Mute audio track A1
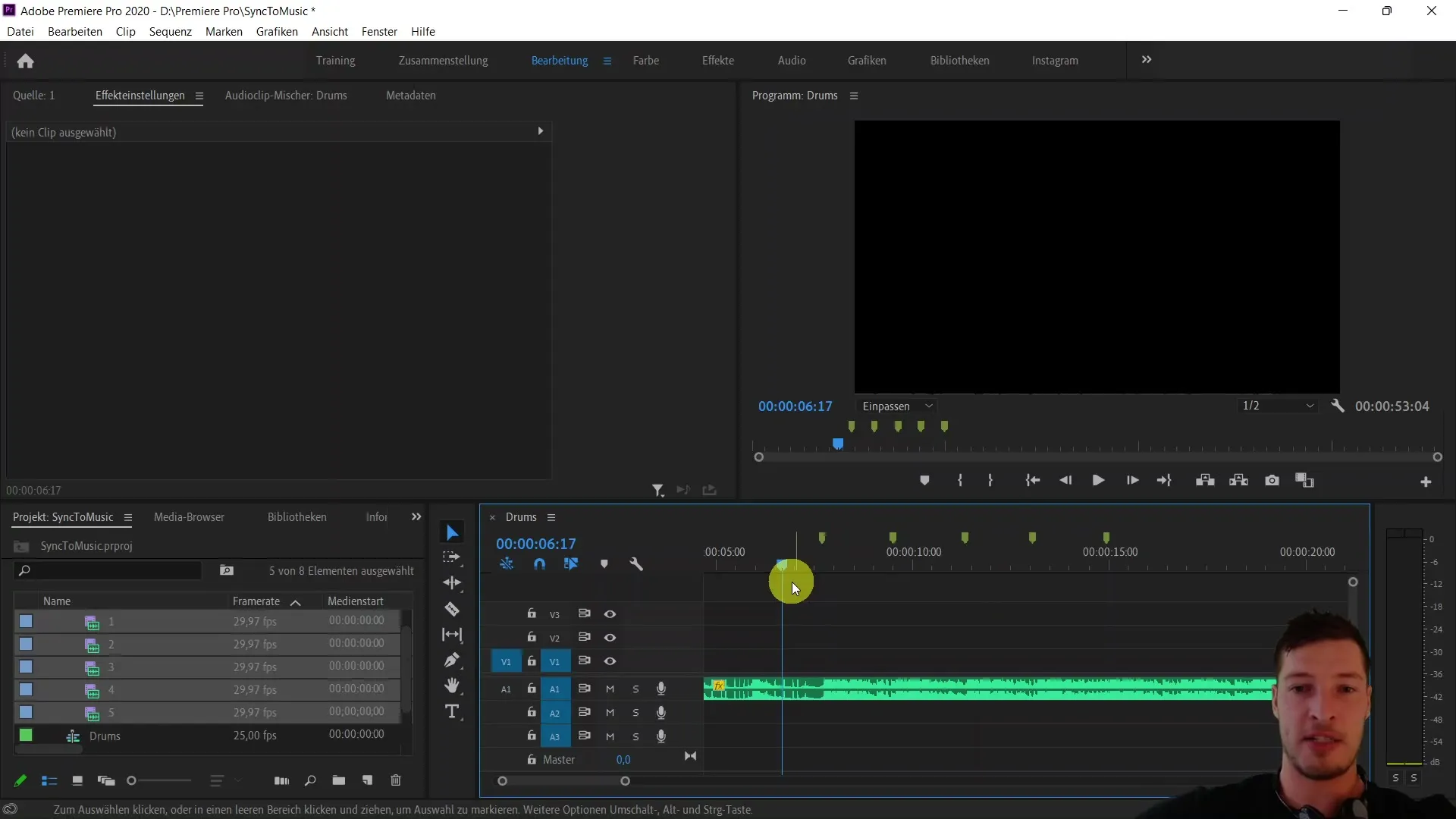The image size is (1456, 819). pos(610,689)
